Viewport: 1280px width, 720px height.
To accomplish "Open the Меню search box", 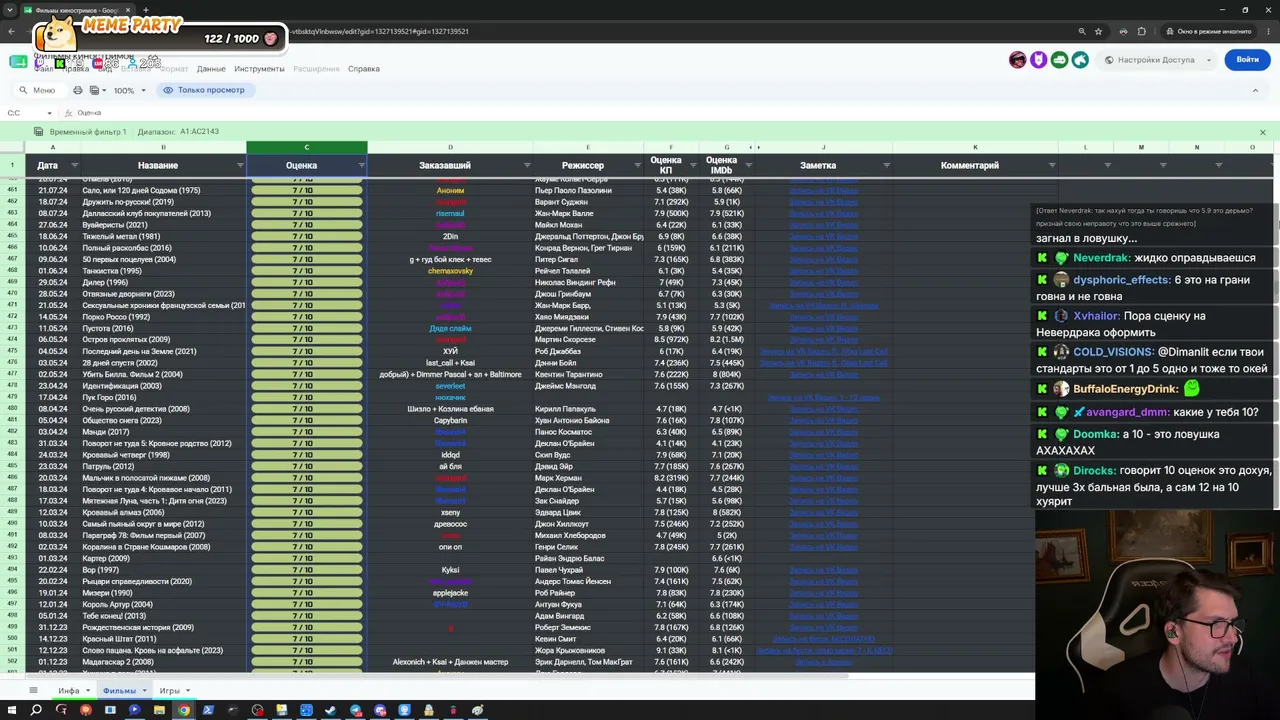I will [38, 90].
